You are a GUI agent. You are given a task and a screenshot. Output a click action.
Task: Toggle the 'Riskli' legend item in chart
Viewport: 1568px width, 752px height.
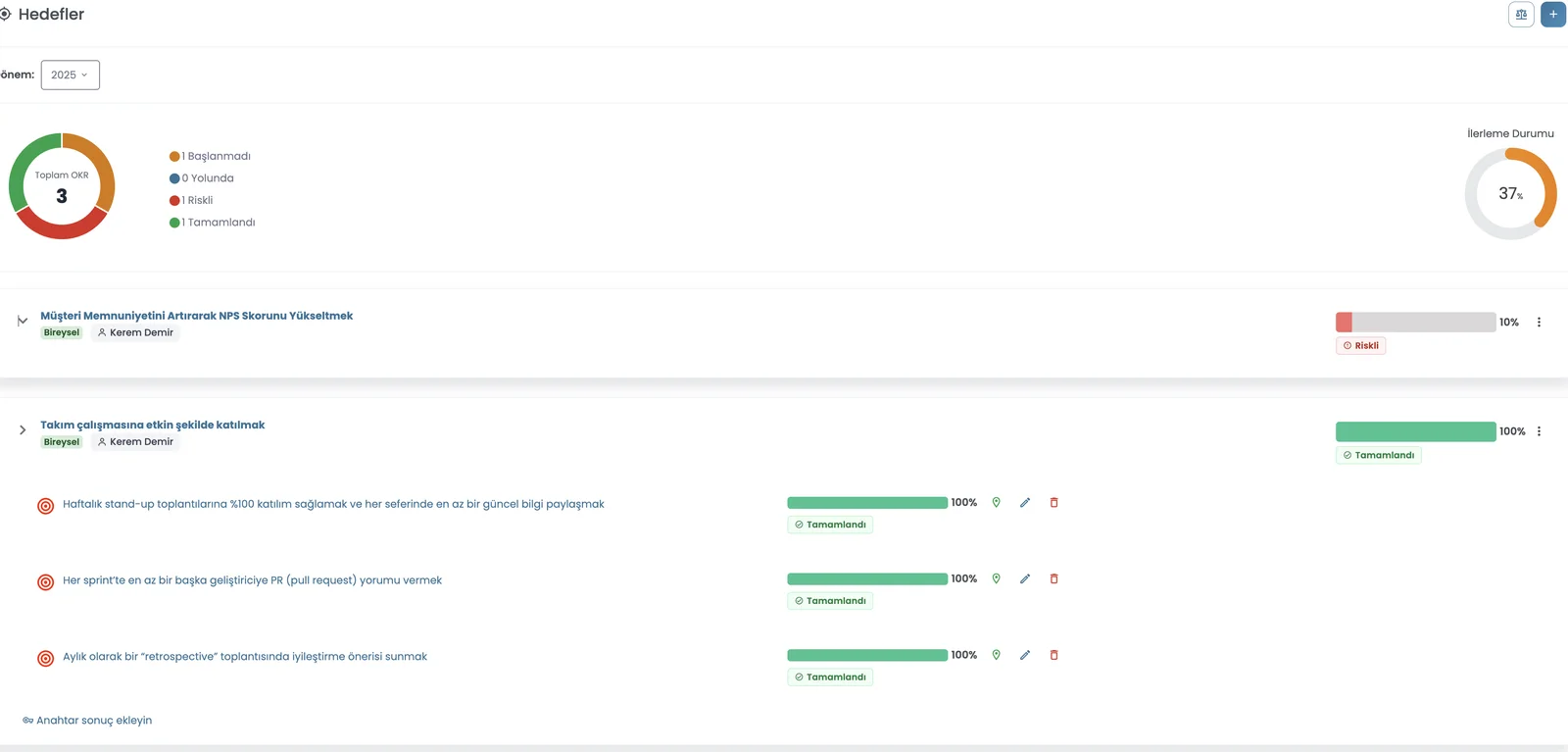point(192,201)
